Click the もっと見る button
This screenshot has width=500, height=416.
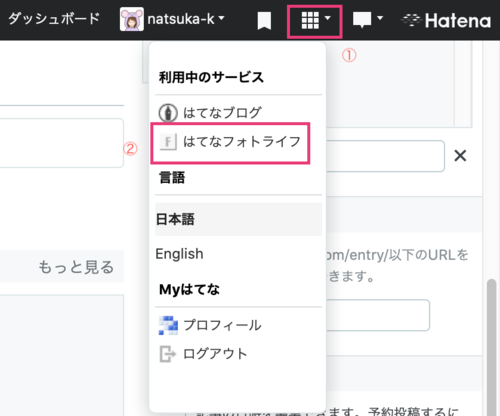76,267
